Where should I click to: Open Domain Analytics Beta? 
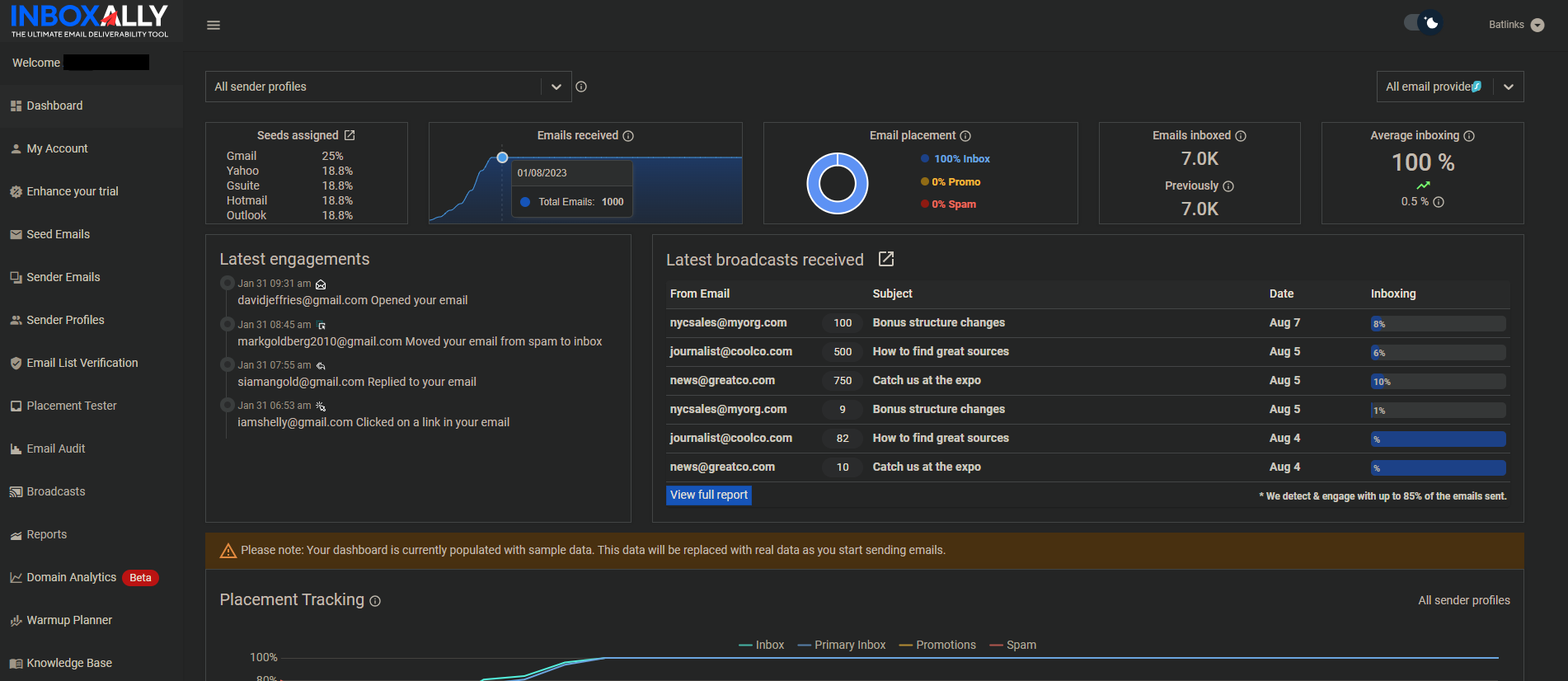point(92,577)
